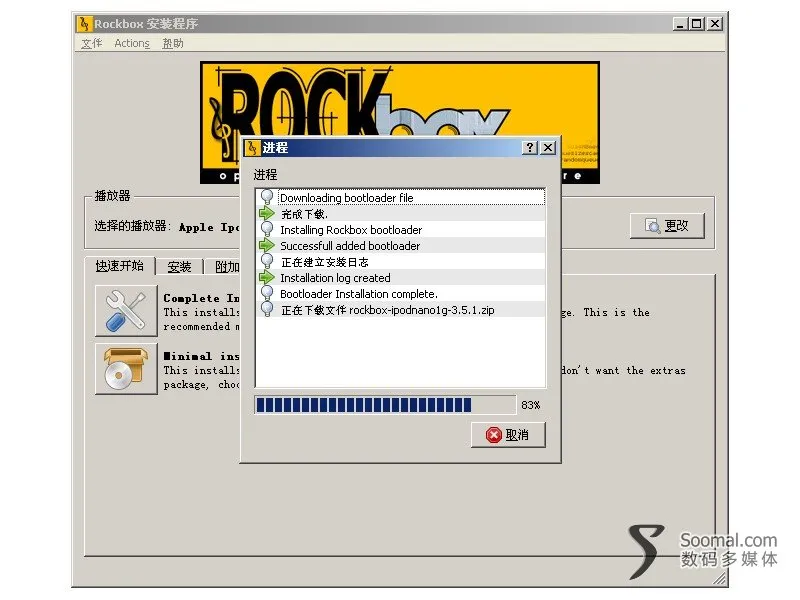This screenshot has height=600, width=800.
Task: Click the lightbulb icon beside 'Installing Rockbox bootloader'
Action: tap(267, 229)
